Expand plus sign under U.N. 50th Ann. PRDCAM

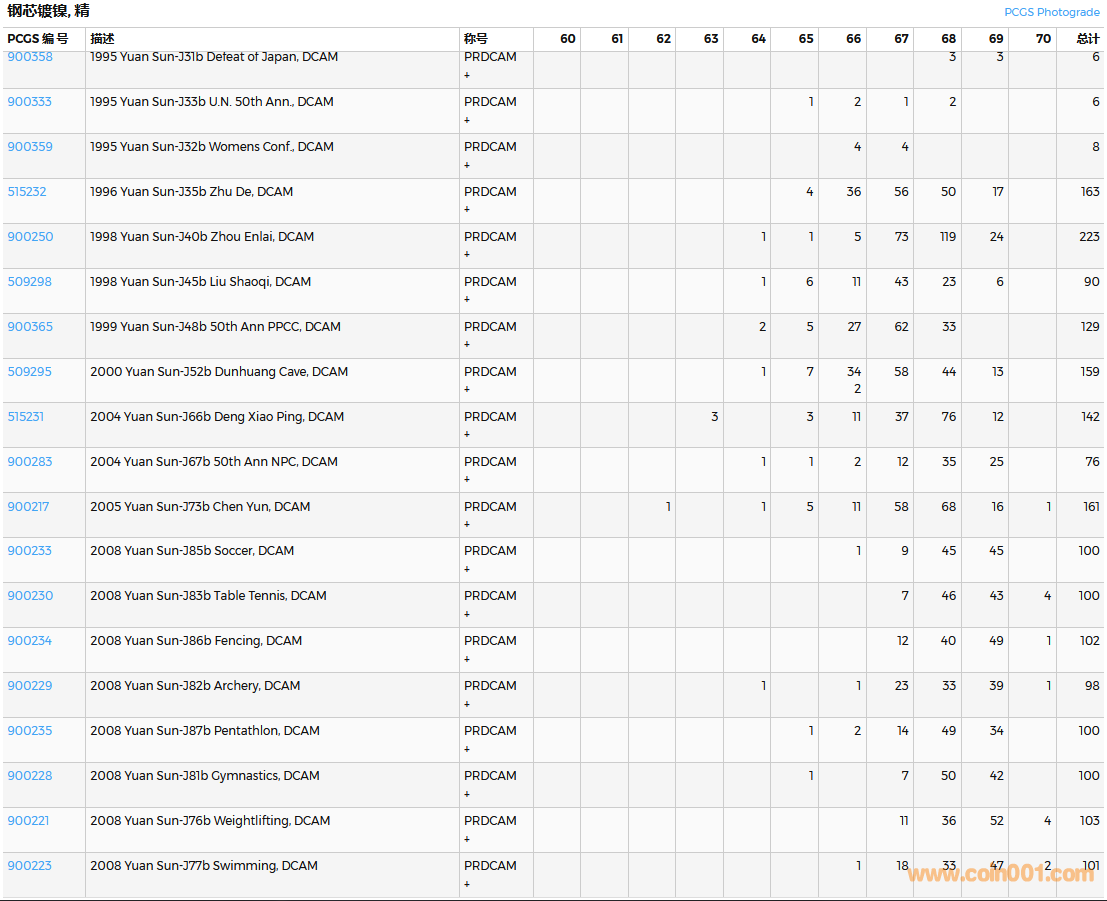[467, 120]
